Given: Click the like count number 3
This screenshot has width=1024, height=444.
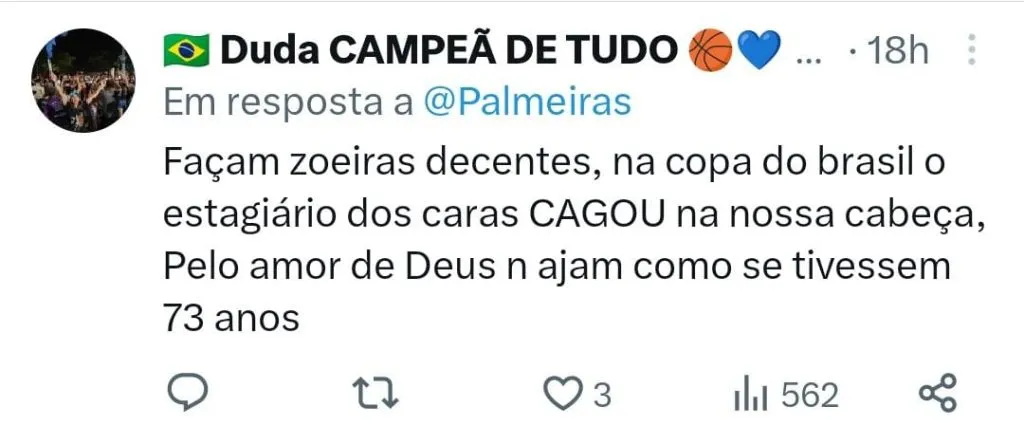Looking at the screenshot, I should 602,396.
